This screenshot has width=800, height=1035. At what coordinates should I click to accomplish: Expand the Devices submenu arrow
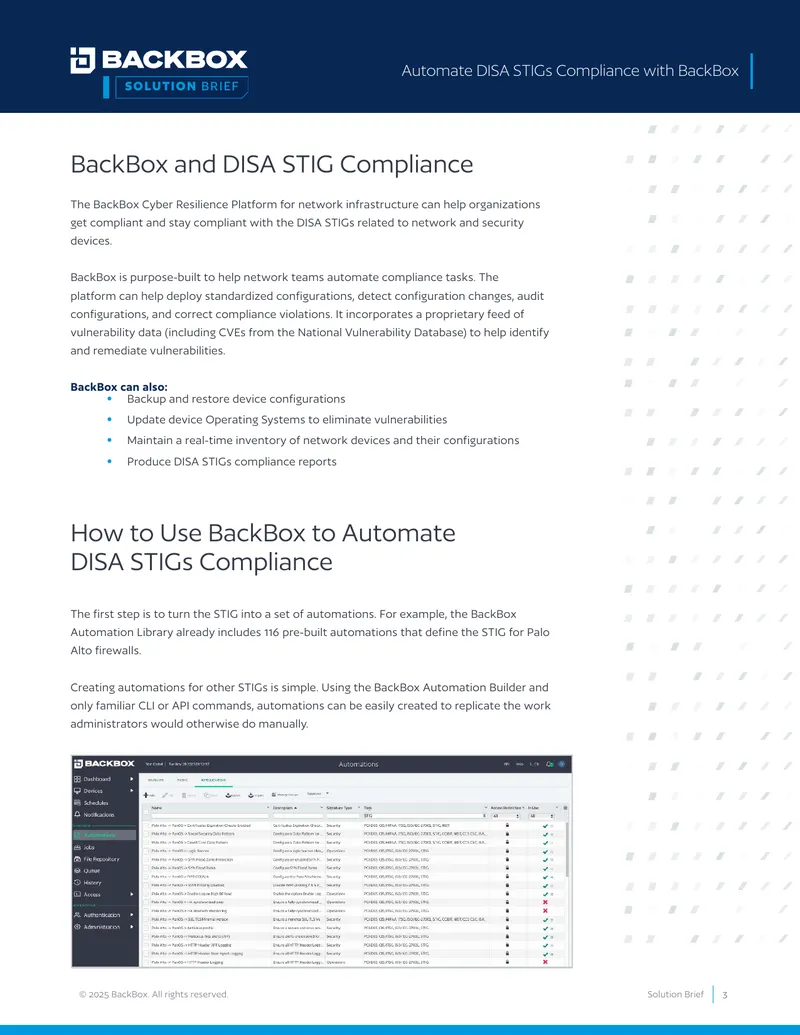pyautogui.click(x=131, y=791)
